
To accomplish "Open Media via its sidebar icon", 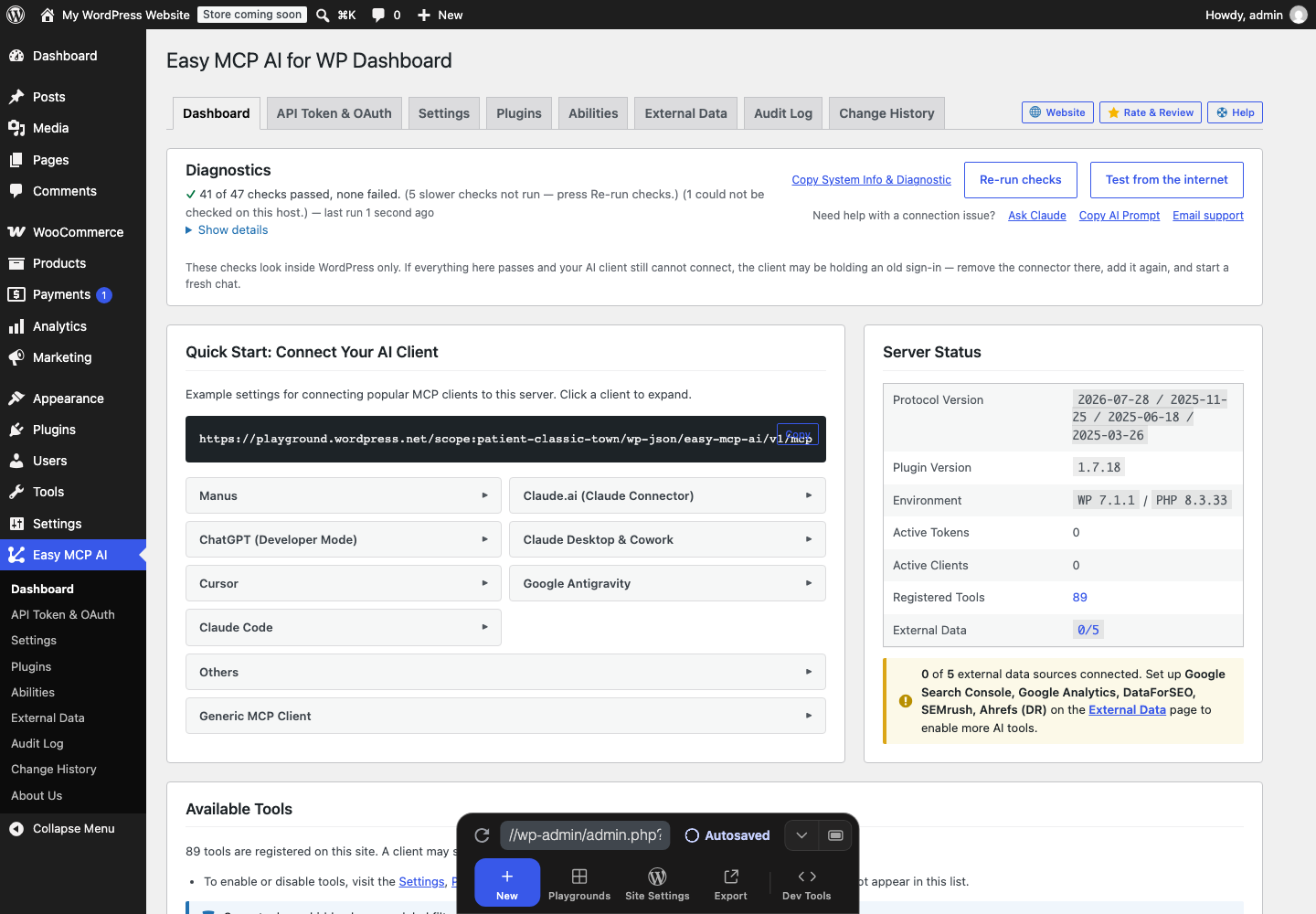I will pyautogui.click(x=16, y=128).
